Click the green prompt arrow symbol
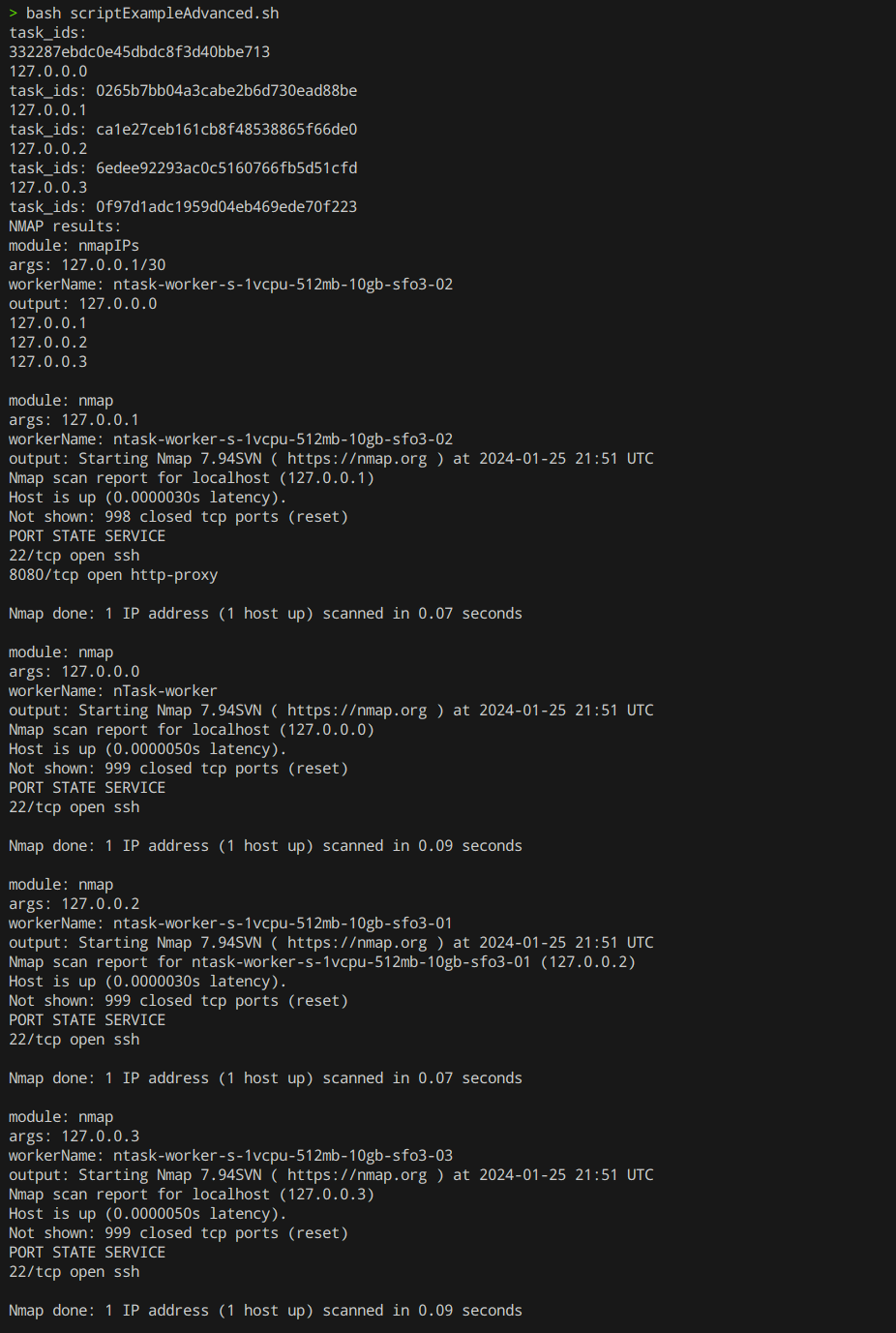Image resolution: width=896 pixels, height=1333 pixels. pyautogui.click(x=14, y=14)
